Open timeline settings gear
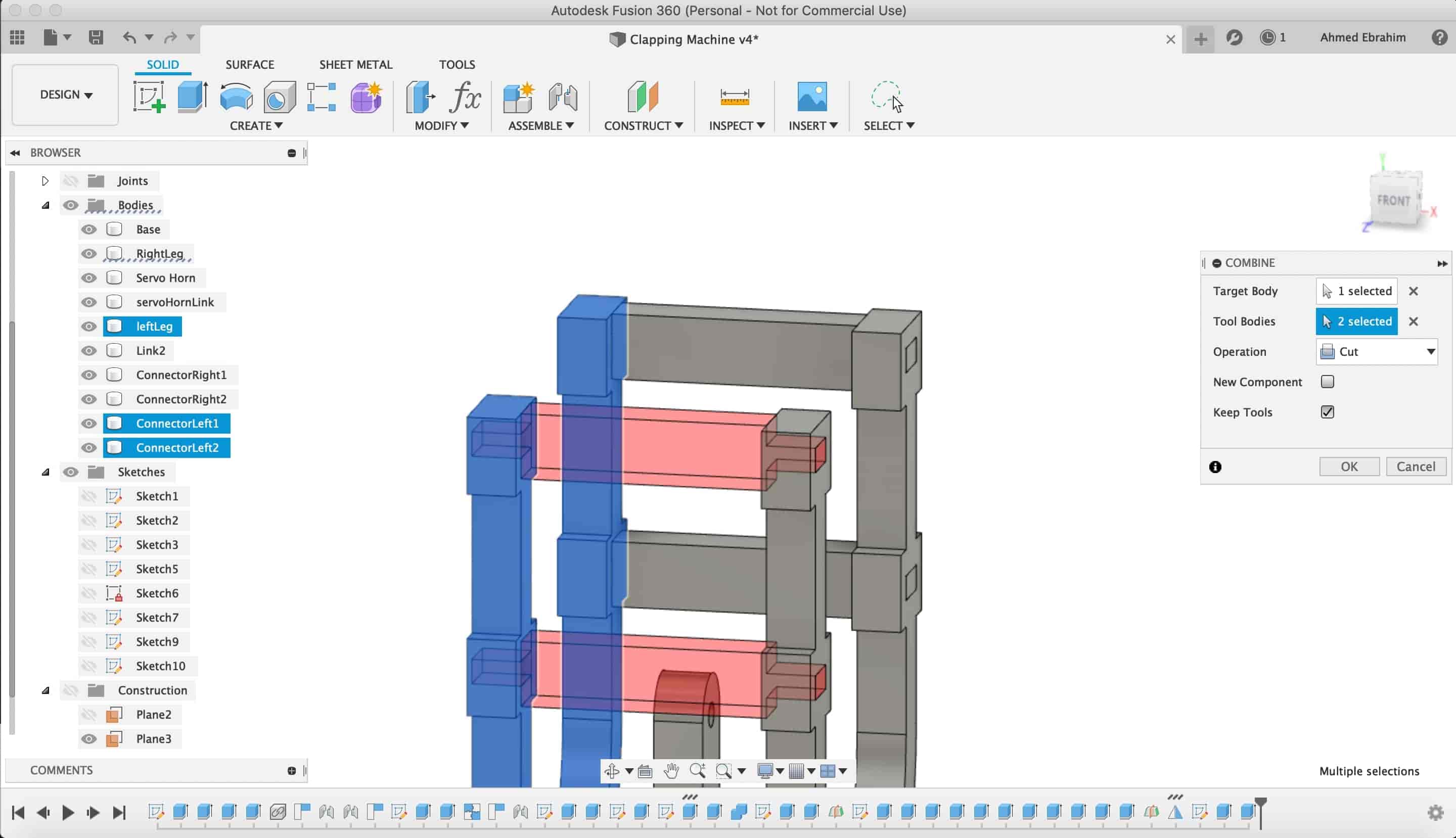1456x838 pixels. click(x=1436, y=813)
